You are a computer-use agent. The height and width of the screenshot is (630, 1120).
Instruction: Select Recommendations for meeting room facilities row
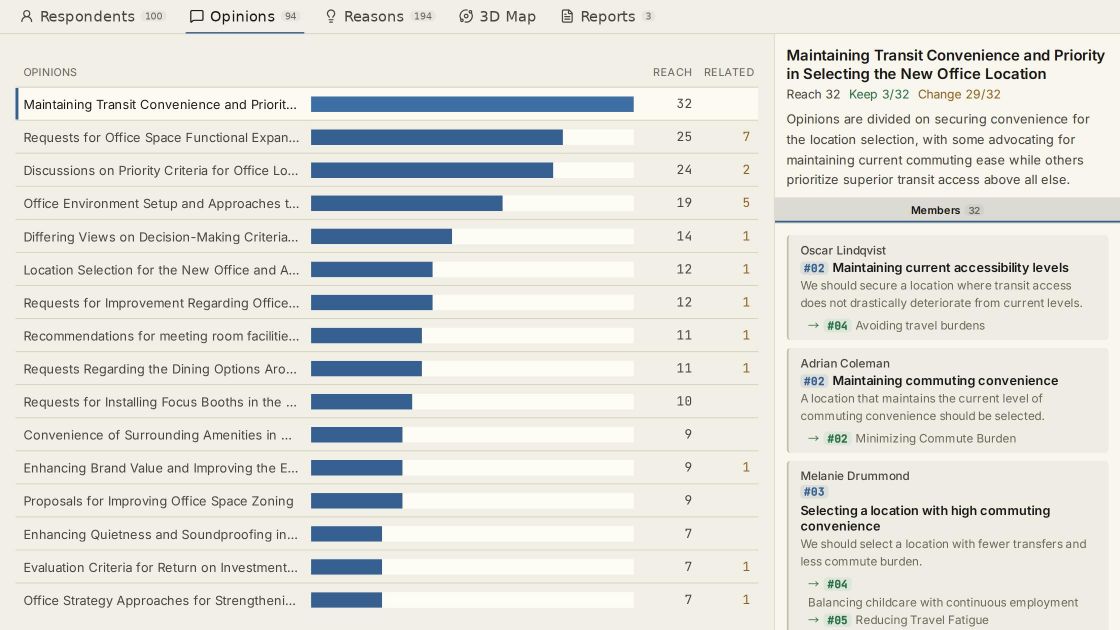click(x=387, y=336)
